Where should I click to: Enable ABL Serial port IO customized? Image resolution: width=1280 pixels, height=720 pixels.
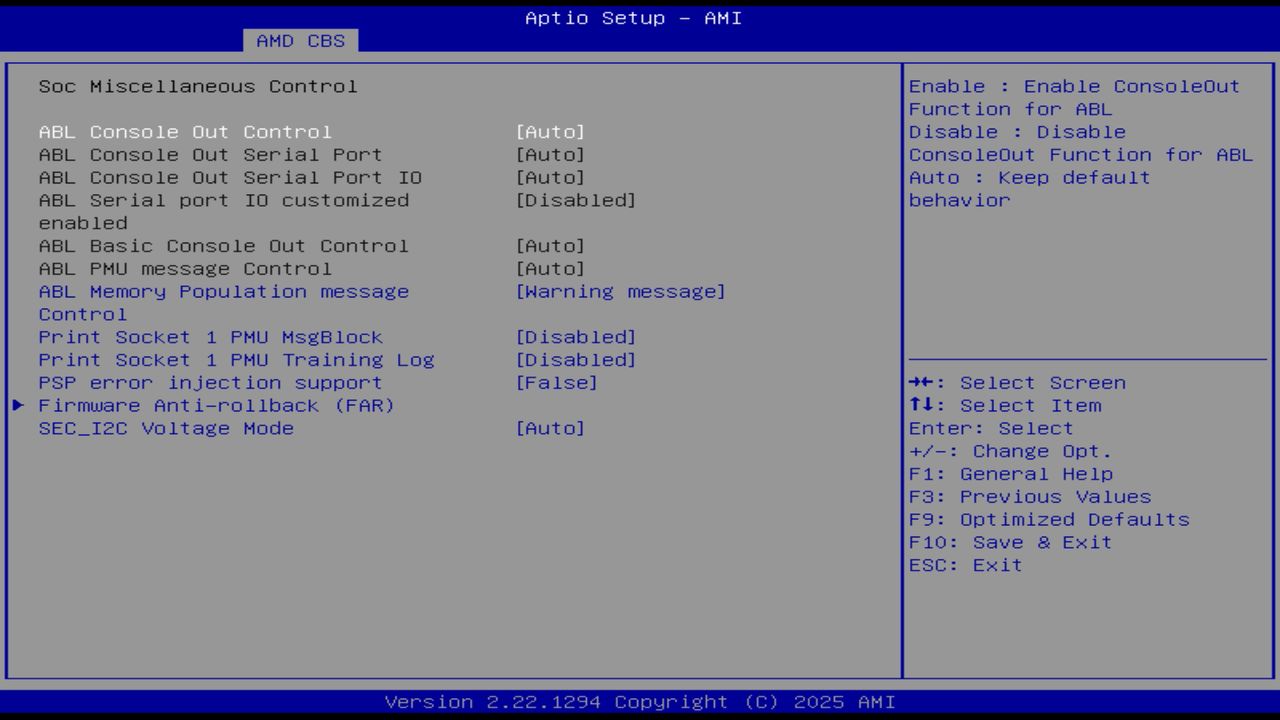[224, 200]
